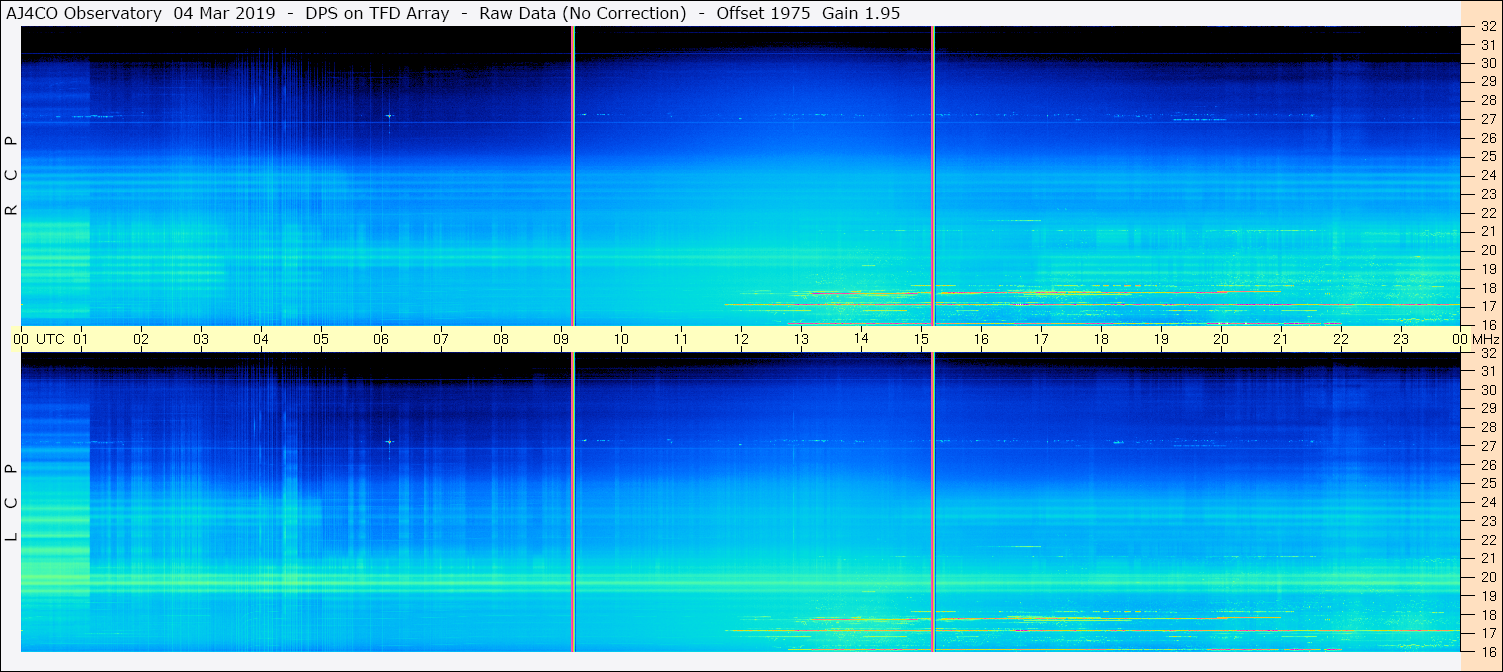The height and width of the screenshot is (672, 1503).
Task: Click the 32 MHz tick of RCP panel
Action: pos(1487,27)
